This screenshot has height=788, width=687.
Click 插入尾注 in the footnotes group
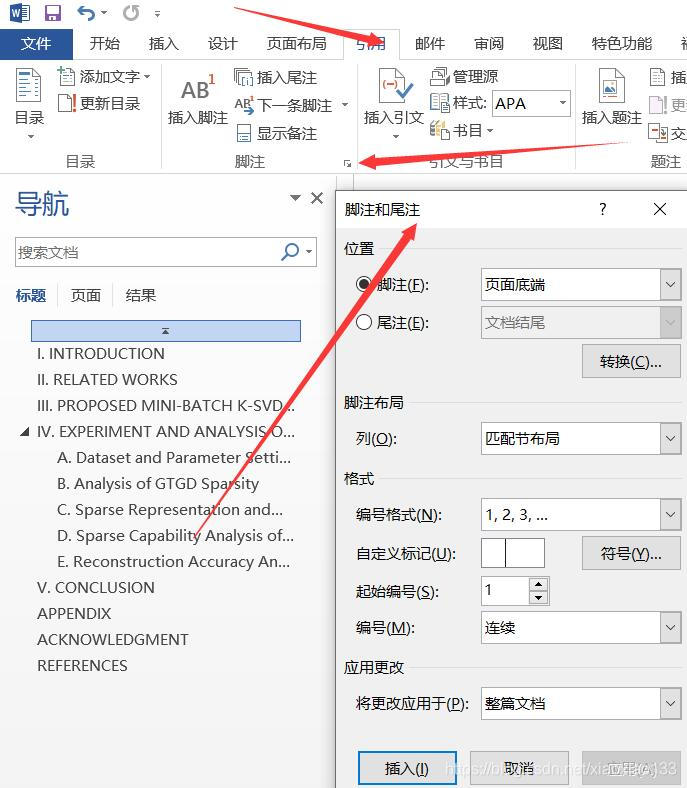coord(275,77)
